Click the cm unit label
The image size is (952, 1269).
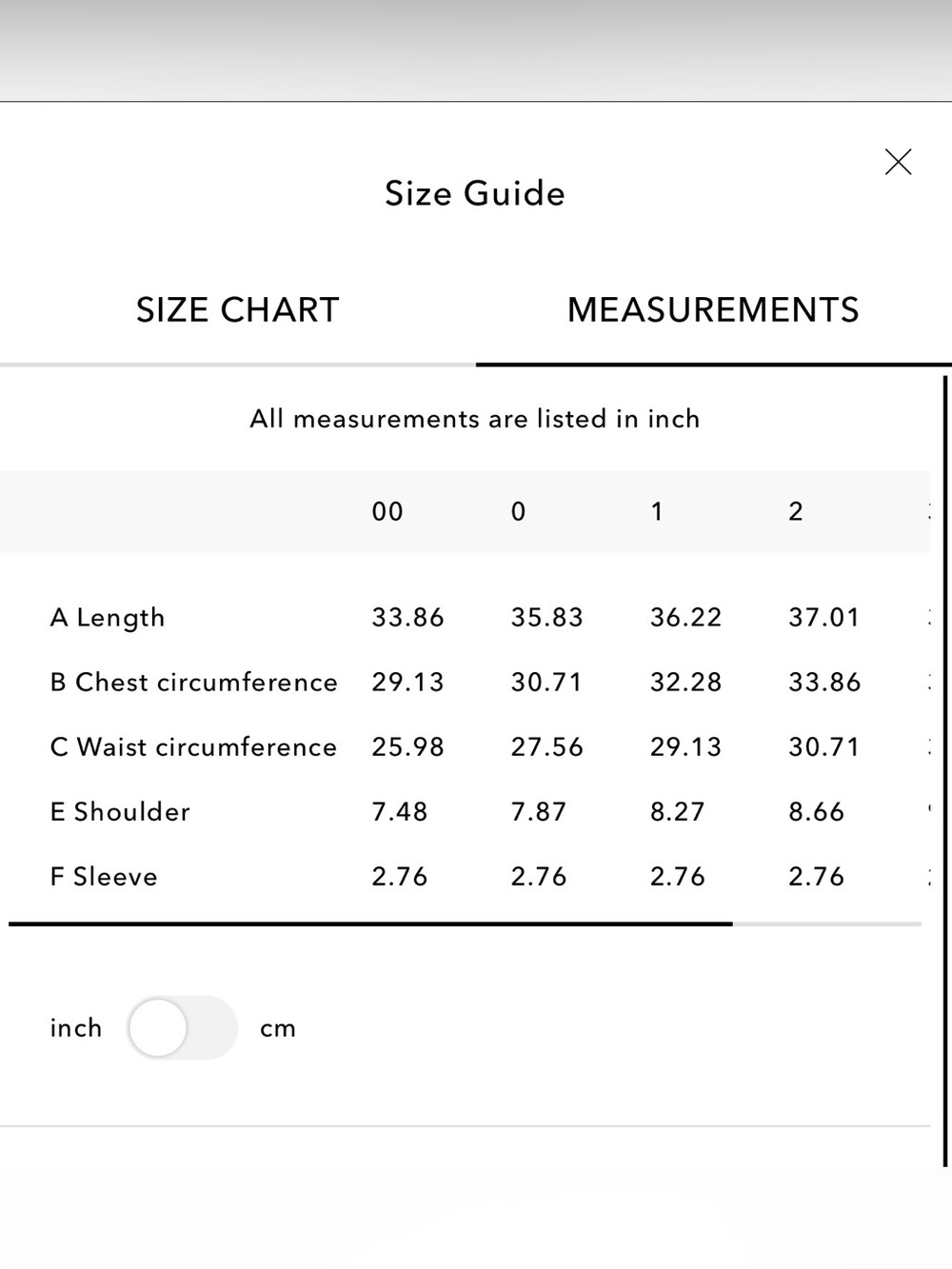tap(278, 1029)
